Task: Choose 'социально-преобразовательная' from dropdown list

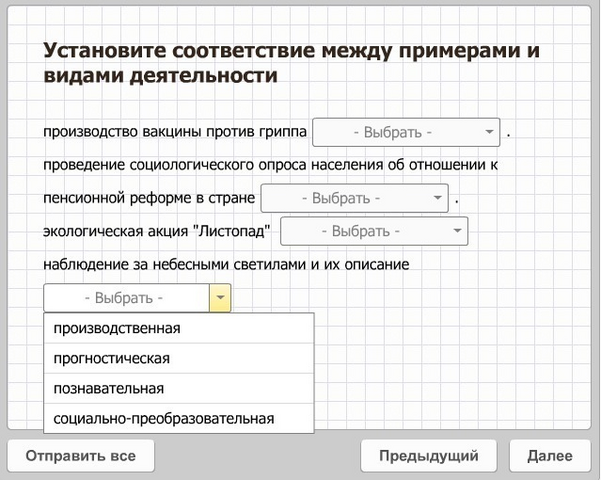Action: point(179,418)
